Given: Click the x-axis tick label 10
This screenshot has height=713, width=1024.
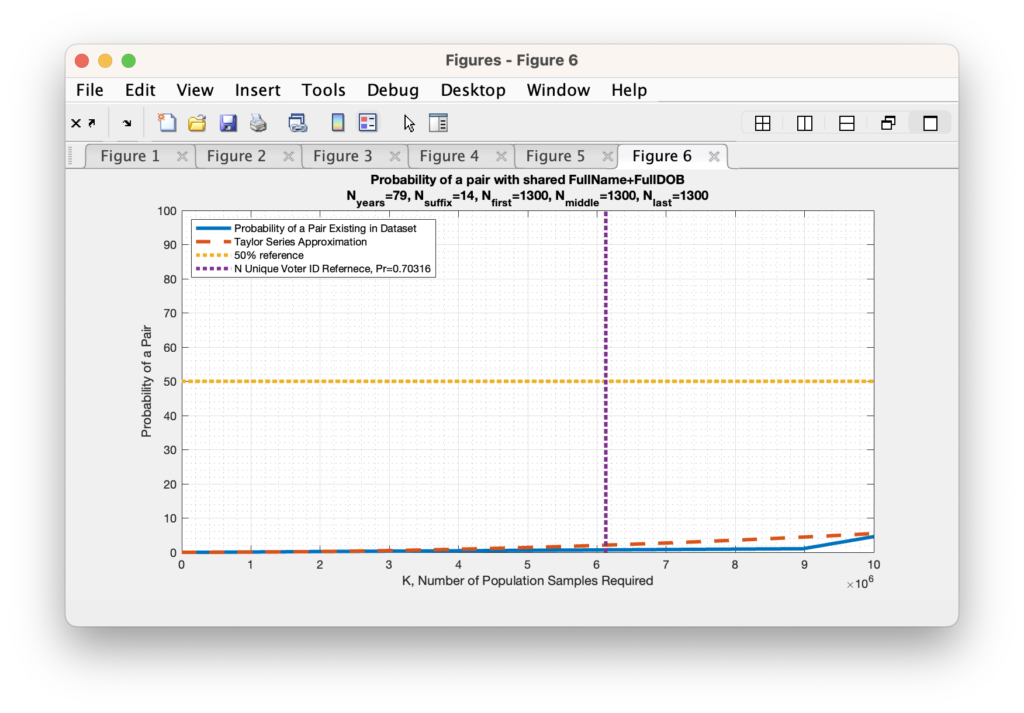Looking at the screenshot, I should (873, 565).
